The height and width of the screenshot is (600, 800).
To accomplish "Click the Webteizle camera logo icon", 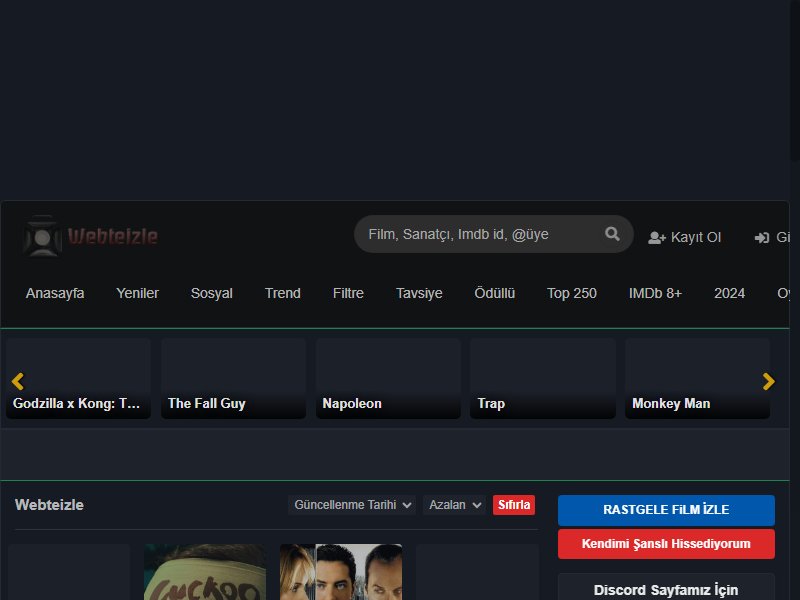I will click(42, 236).
